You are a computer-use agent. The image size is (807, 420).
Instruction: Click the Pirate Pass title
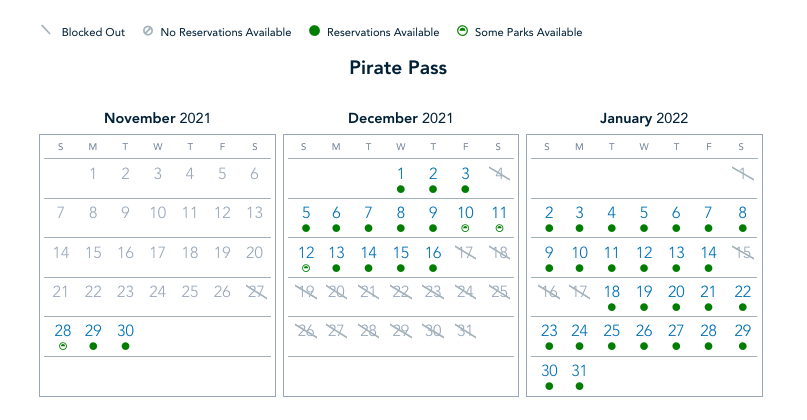click(x=398, y=68)
